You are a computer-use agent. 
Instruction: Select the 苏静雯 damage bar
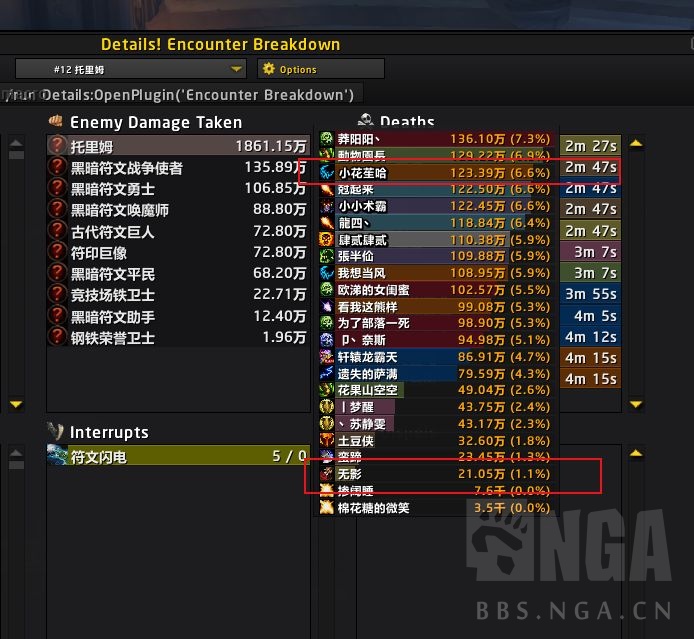[x=438, y=424]
